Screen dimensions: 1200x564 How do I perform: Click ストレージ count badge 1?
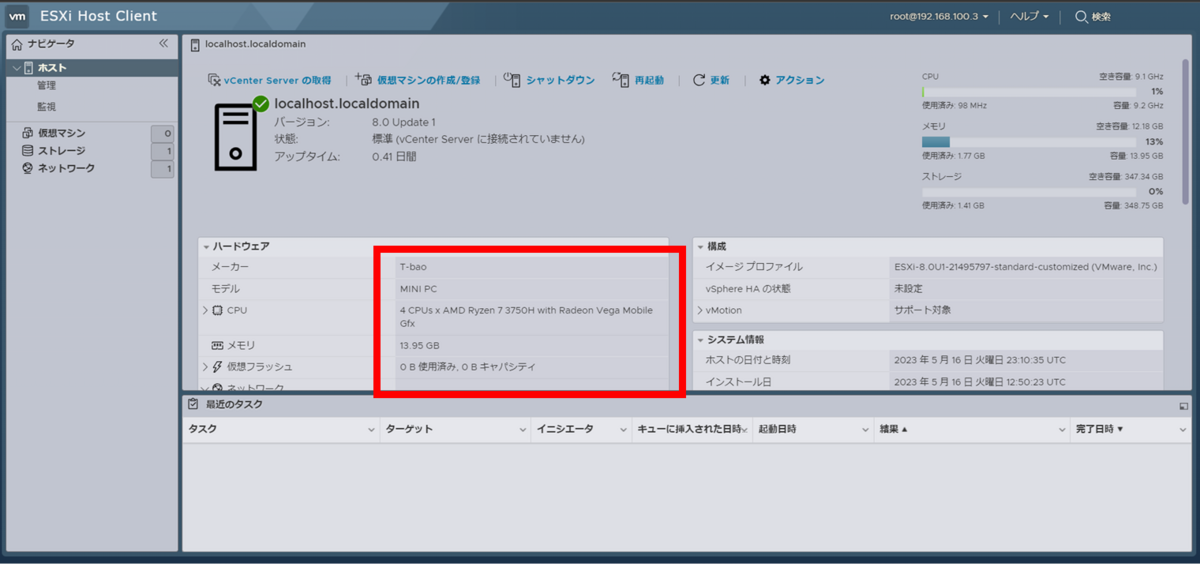(163, 151)
